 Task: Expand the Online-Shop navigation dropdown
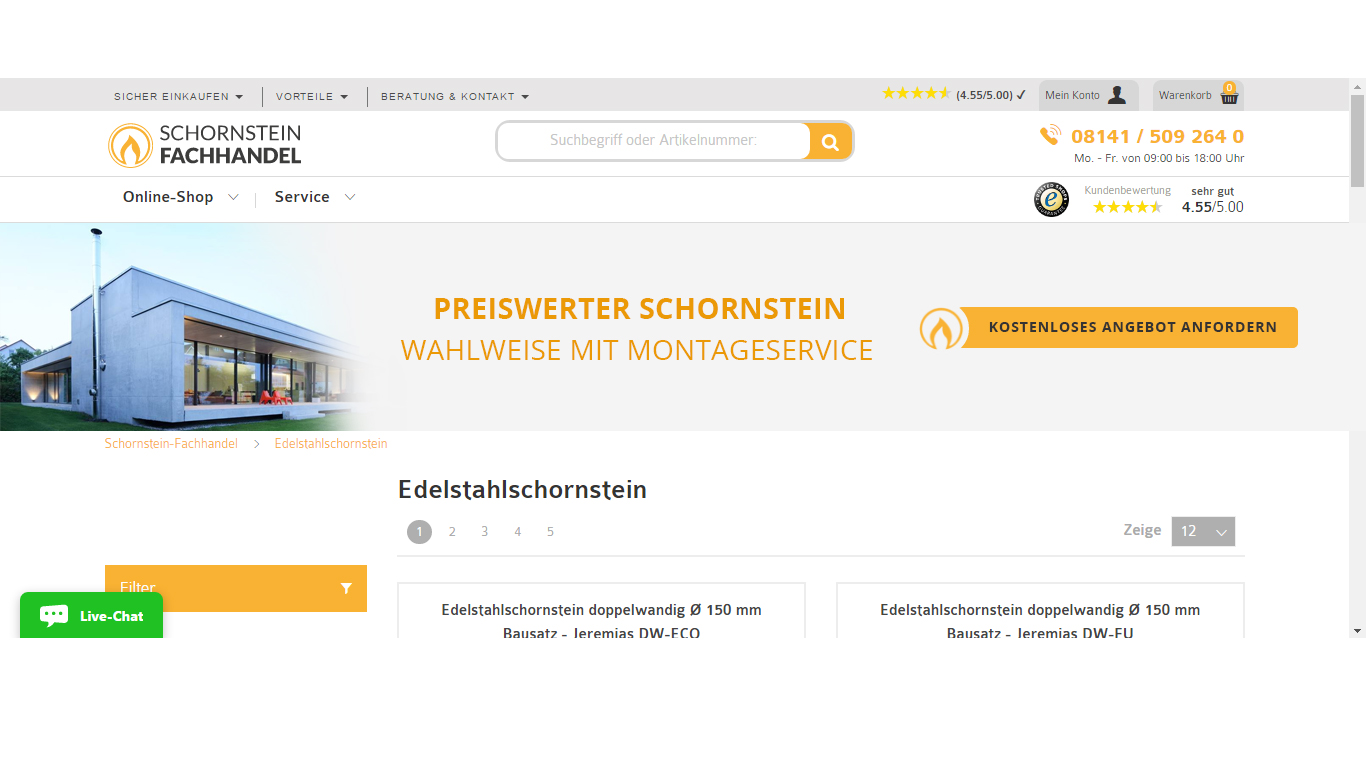[180, 197]
